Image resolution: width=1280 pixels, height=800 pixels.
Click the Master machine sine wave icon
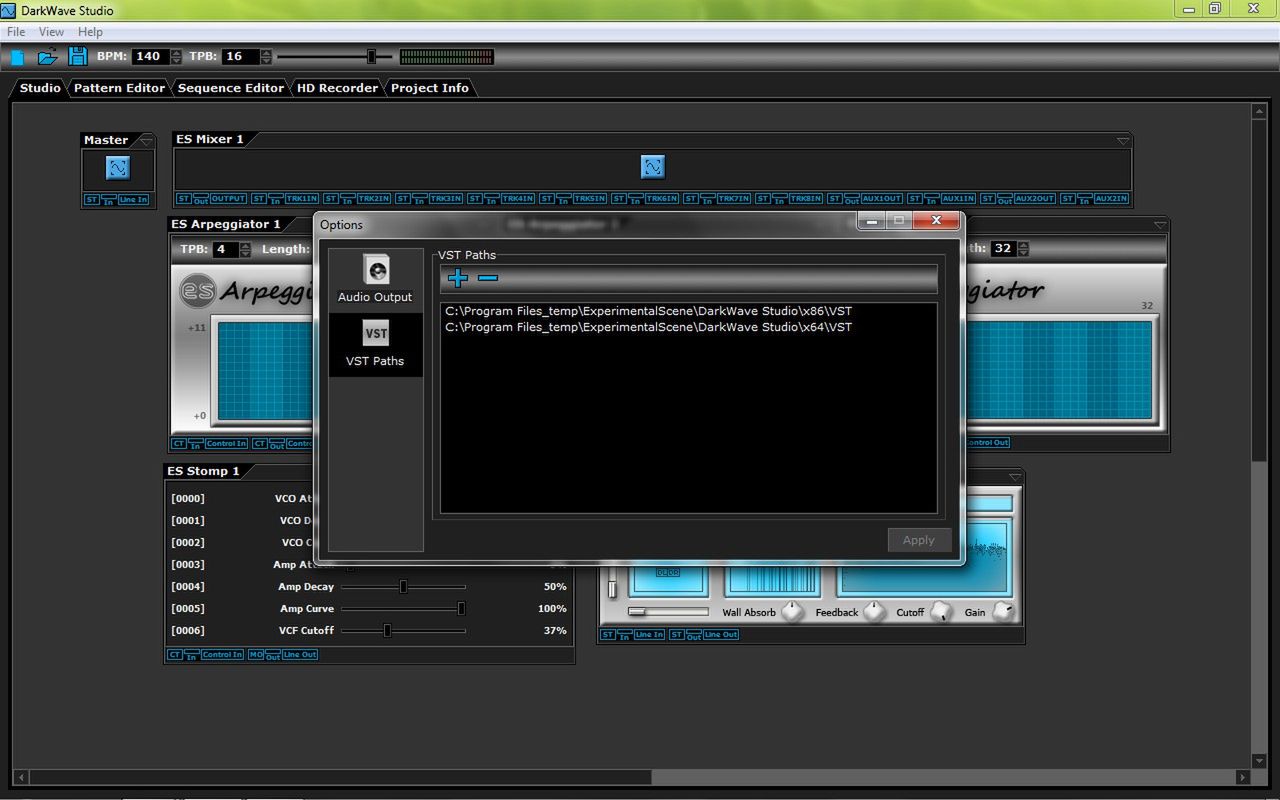(x=118, y=167)
